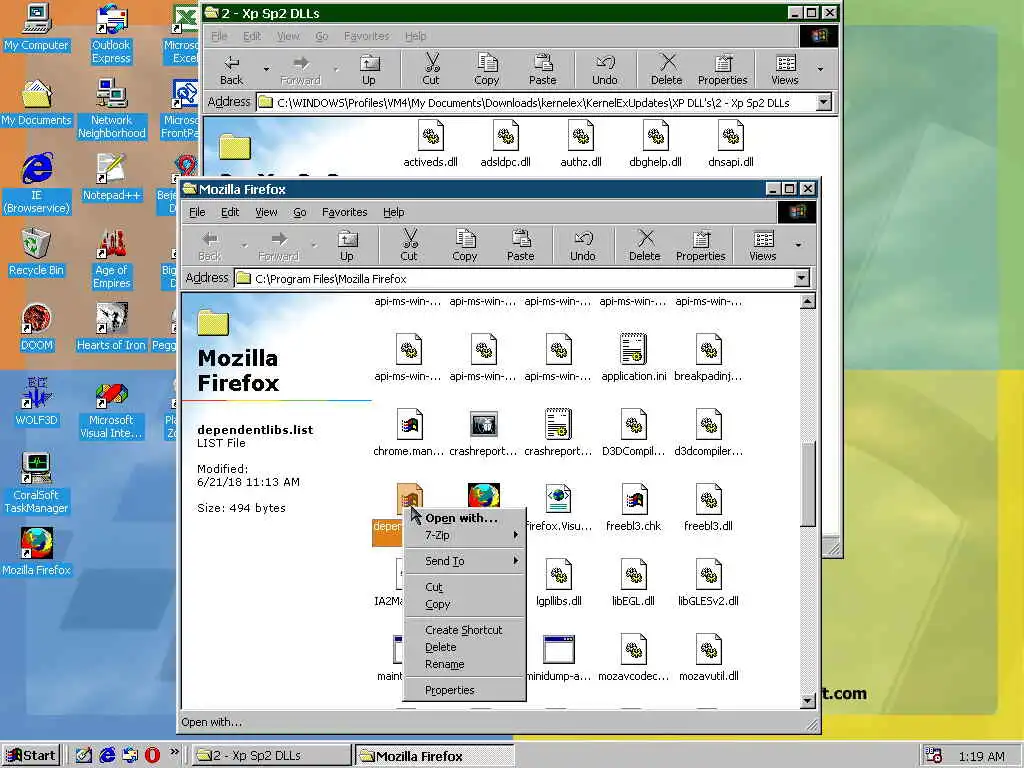The width and height of the screenshot is (1024, 768).
Task: Click Copy in the Mozilla Firefox window toolbar
Action: 464,245
